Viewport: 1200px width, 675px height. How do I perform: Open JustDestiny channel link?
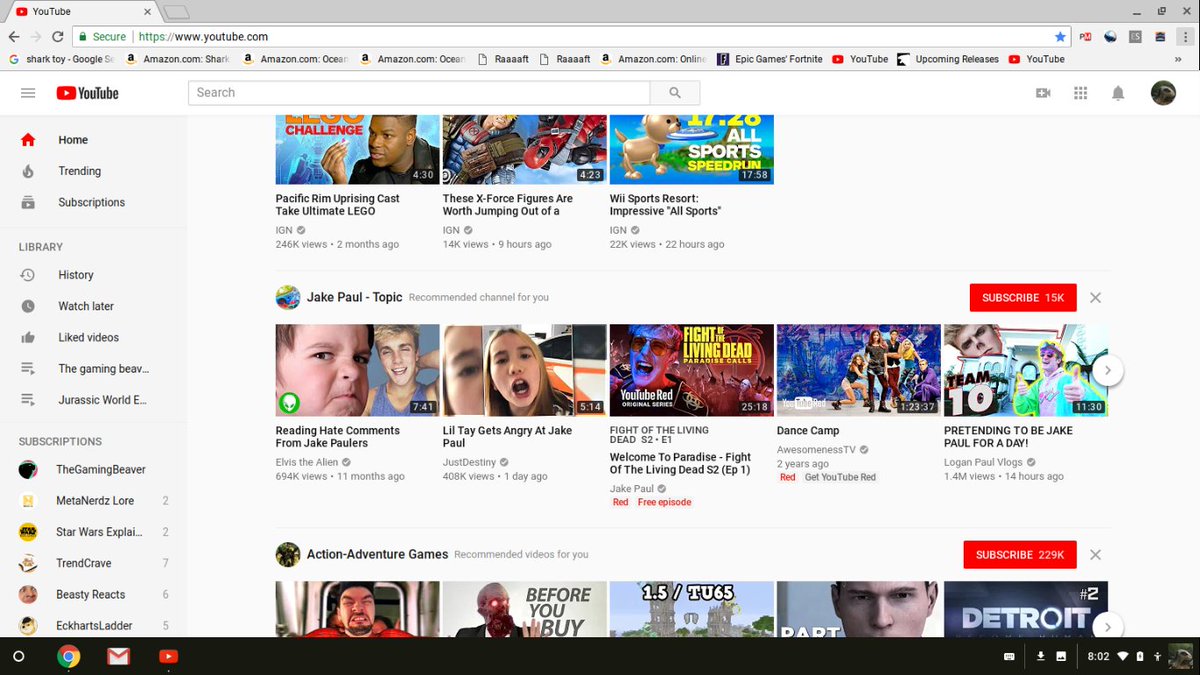pyautogui.click(x=469, y=463)
